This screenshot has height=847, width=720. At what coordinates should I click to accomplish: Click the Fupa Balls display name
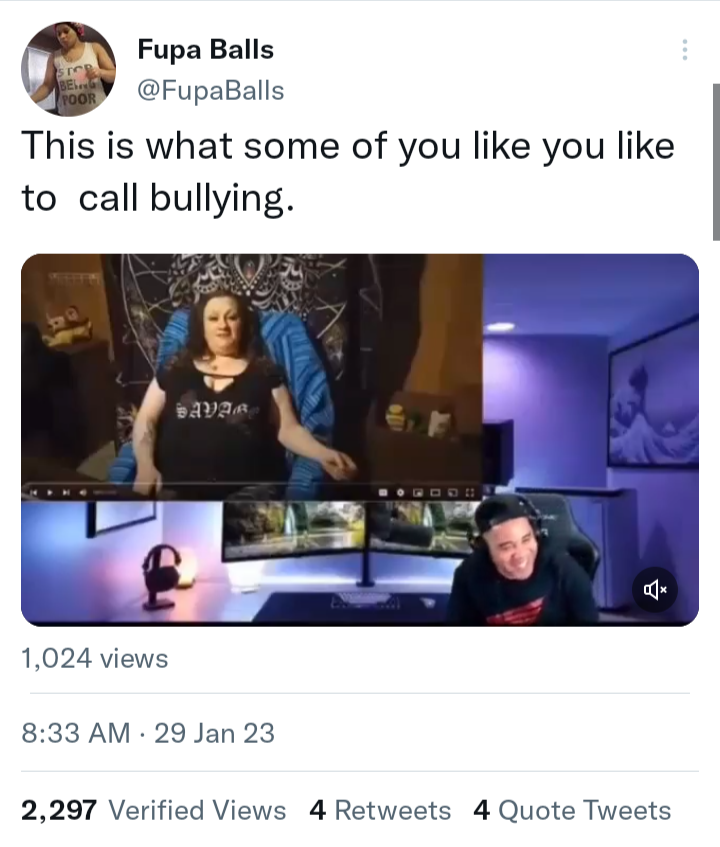(205, 49)
